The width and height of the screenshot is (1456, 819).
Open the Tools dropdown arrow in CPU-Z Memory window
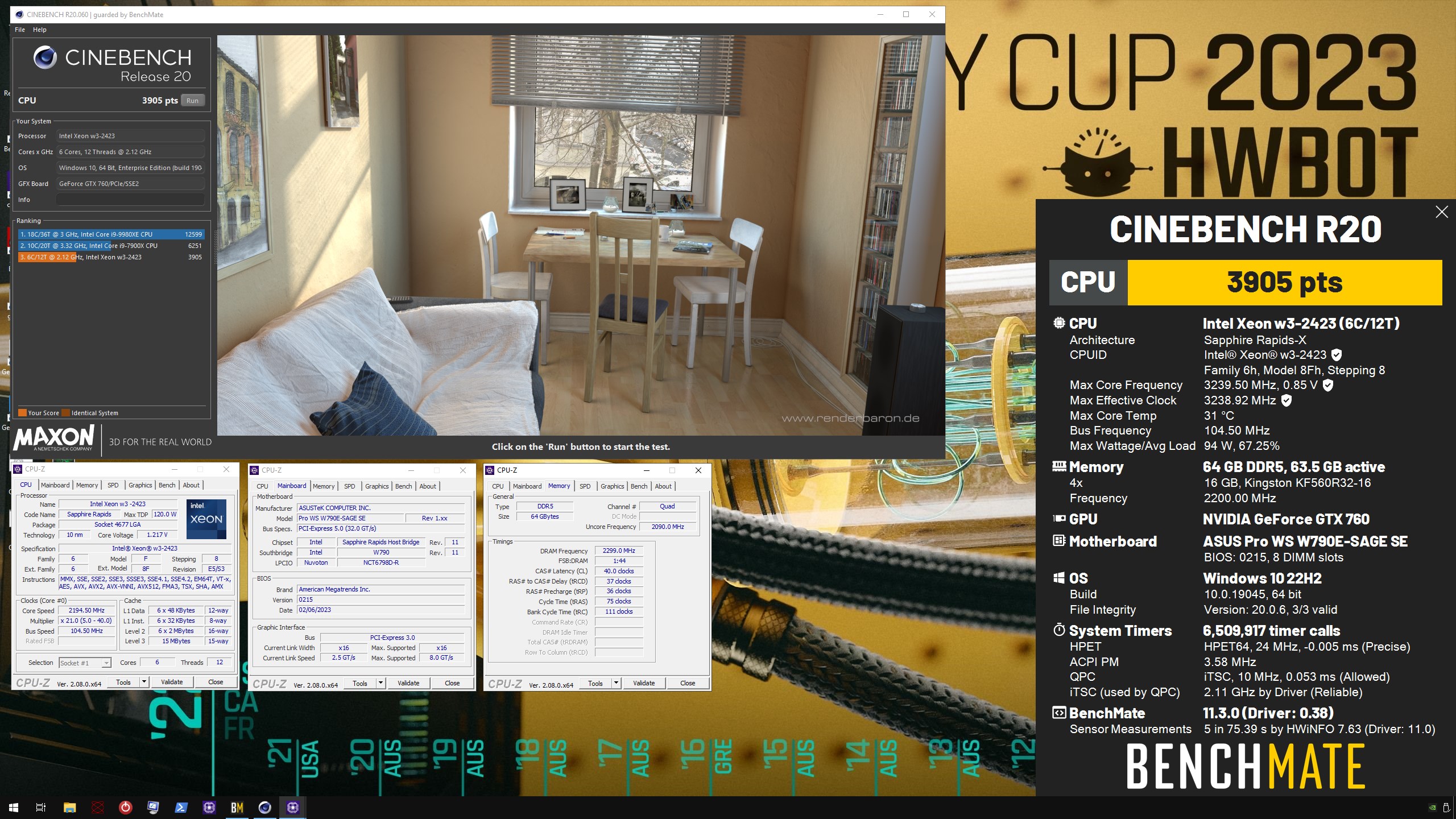[616, 683]
